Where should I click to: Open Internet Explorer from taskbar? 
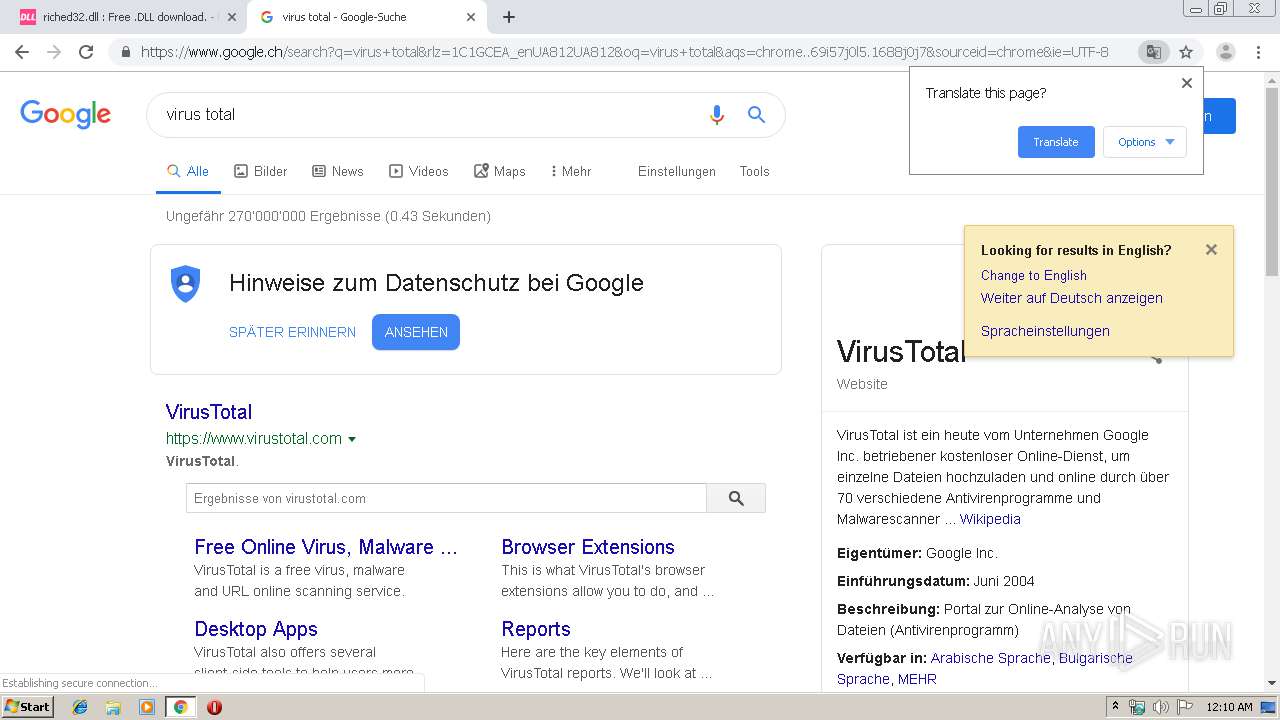80,707
